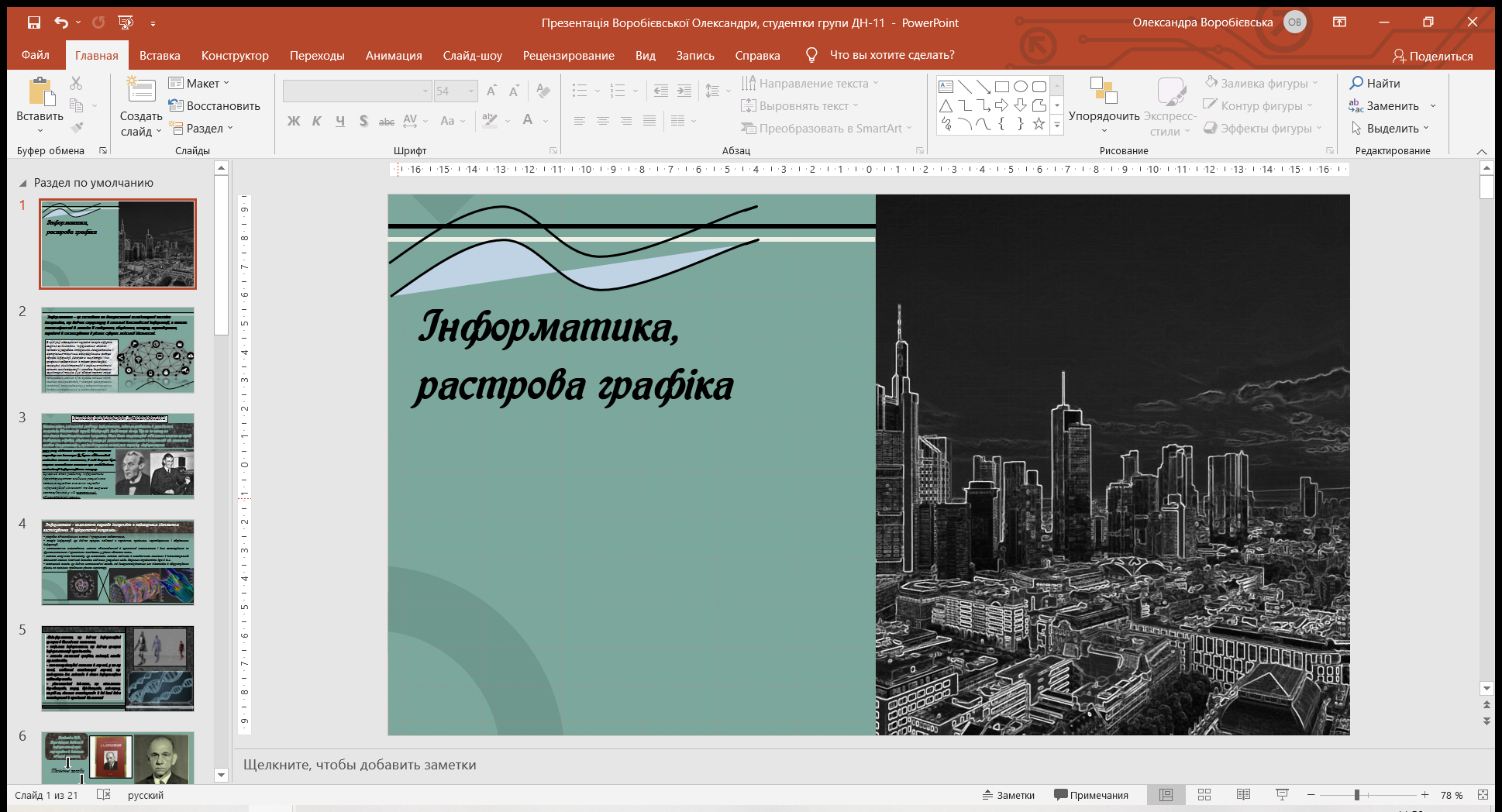Click the Восстановить (Reset) button
The width and height of the screenshot is (1502, 812).
(215, 105)
